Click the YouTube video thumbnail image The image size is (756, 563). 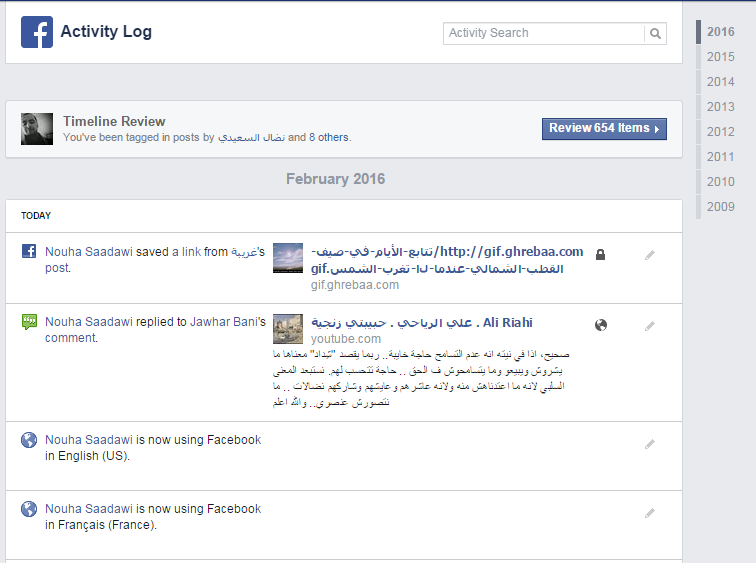click(x=288, y=329)
